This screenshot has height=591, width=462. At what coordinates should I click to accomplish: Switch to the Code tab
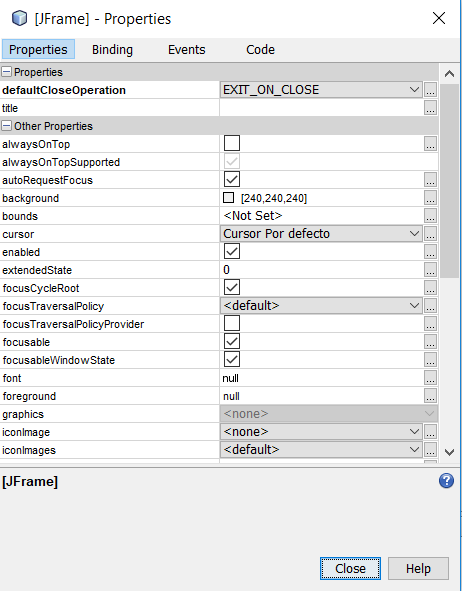[x=260, y=49]
